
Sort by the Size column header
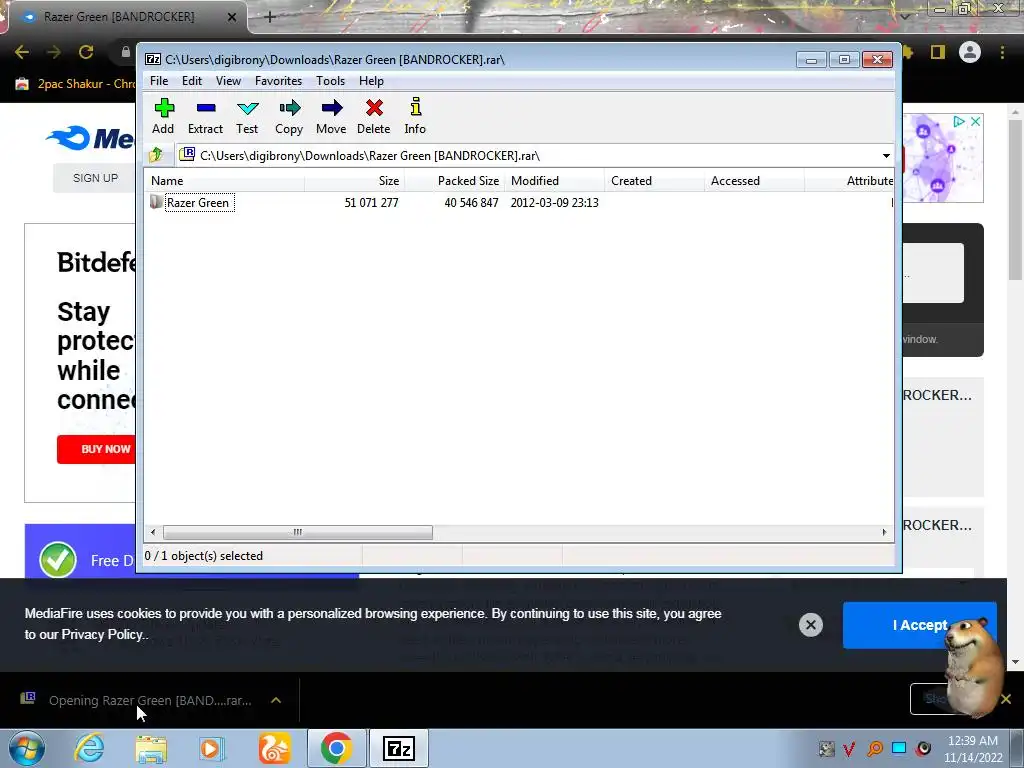click(x=354, y=181)
